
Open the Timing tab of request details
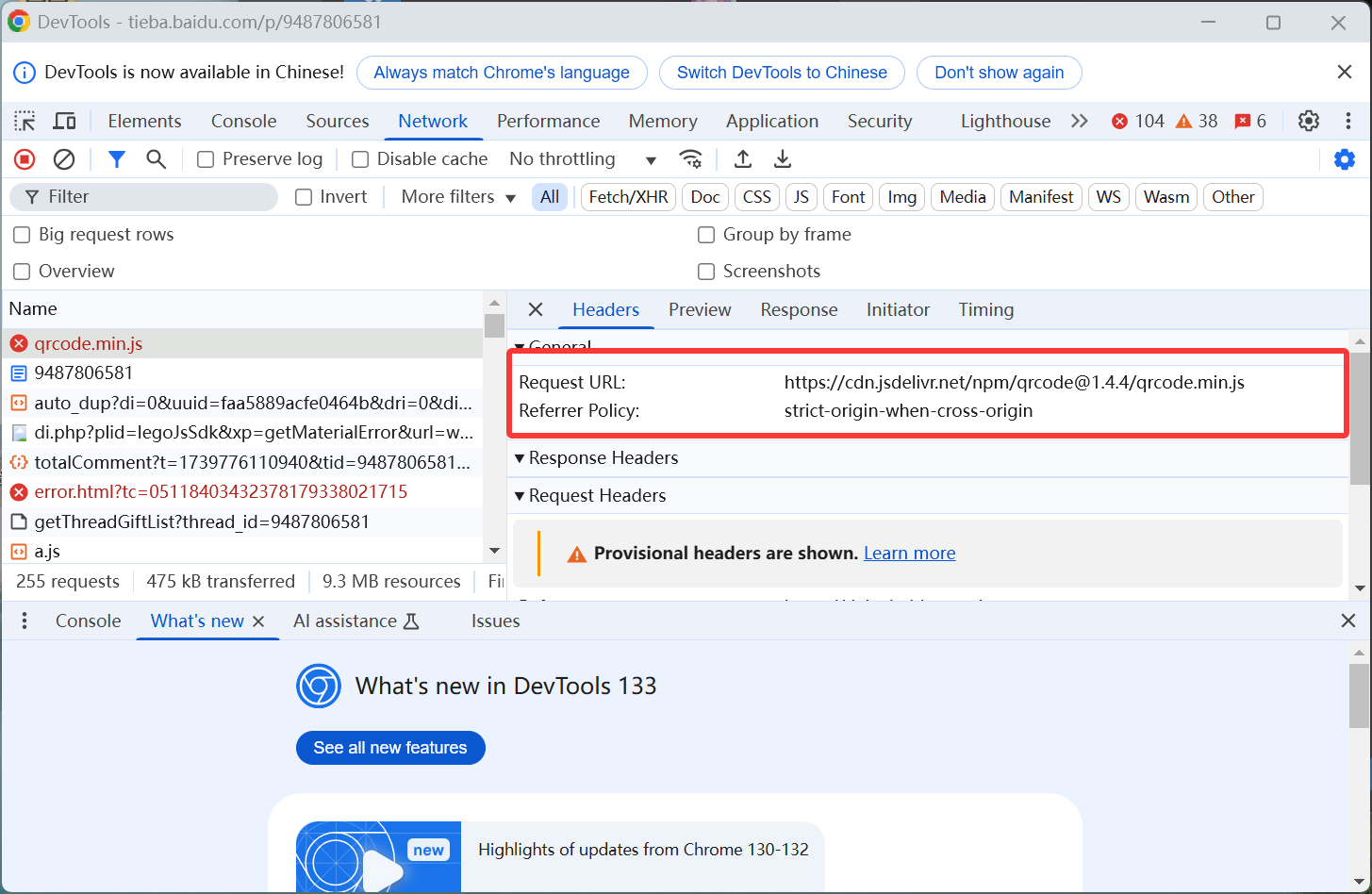pyautogui.click(x=985, y=309)
